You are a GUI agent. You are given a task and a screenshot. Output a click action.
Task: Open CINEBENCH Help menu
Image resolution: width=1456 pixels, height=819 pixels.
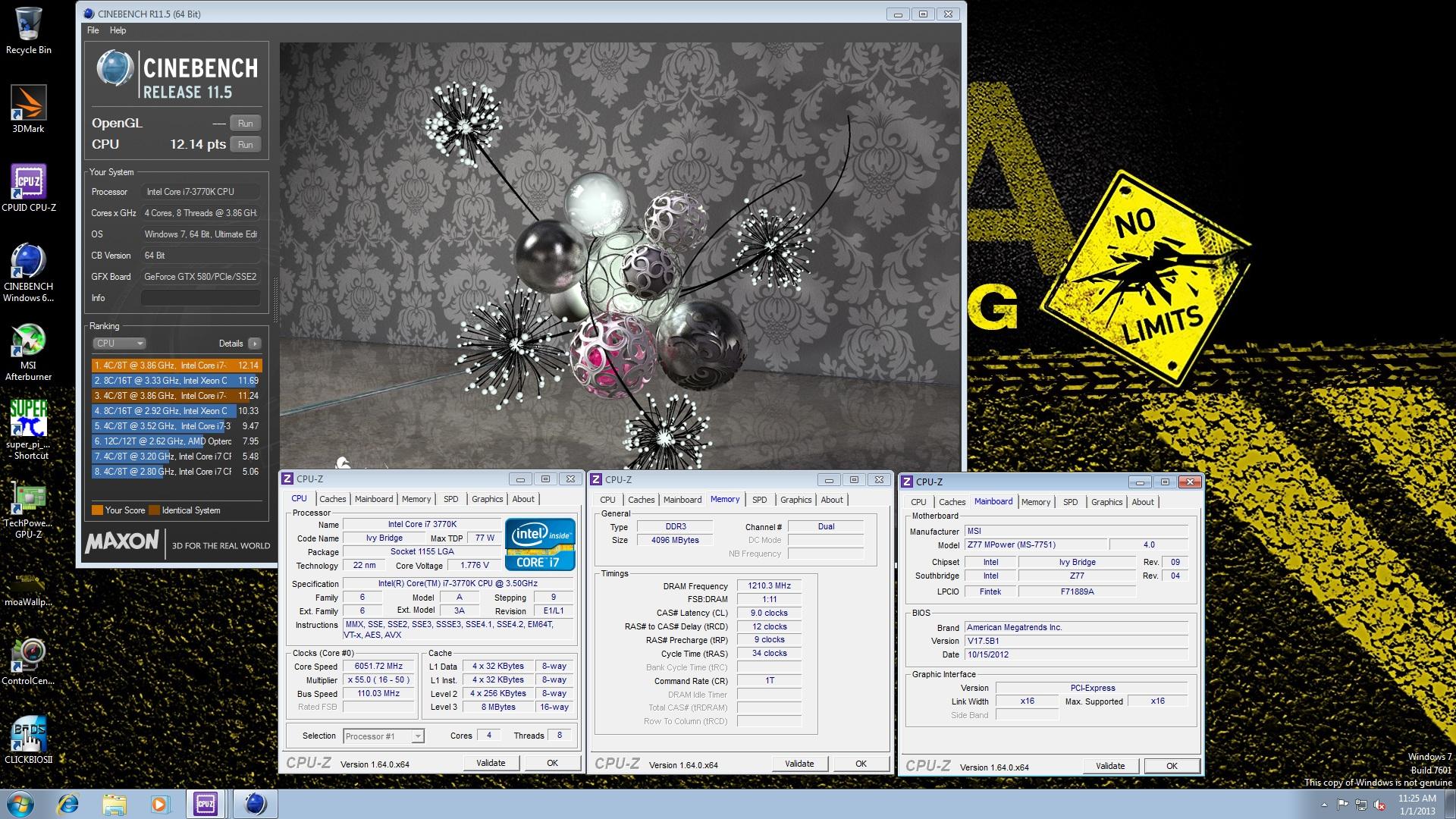[x=118, y=30]
